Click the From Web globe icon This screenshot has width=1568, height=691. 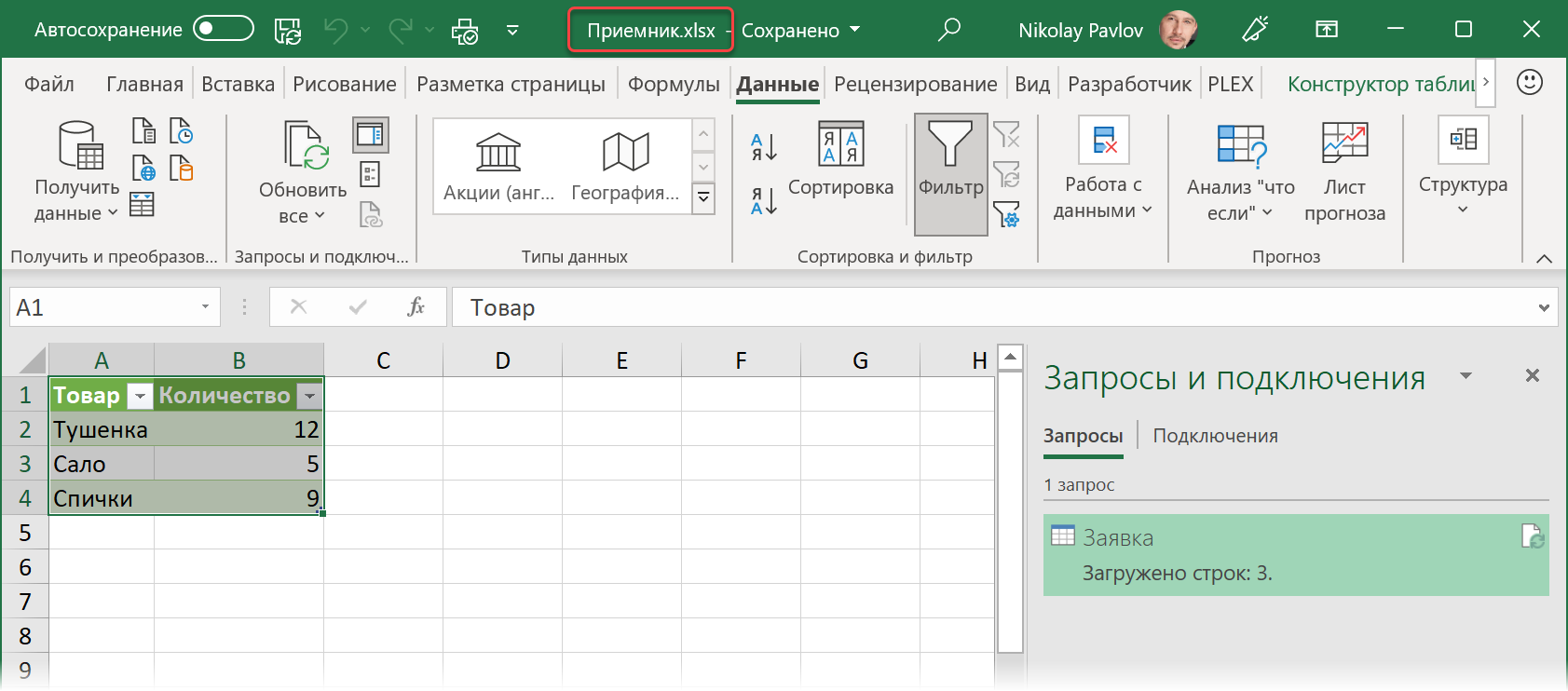[143, 168]
